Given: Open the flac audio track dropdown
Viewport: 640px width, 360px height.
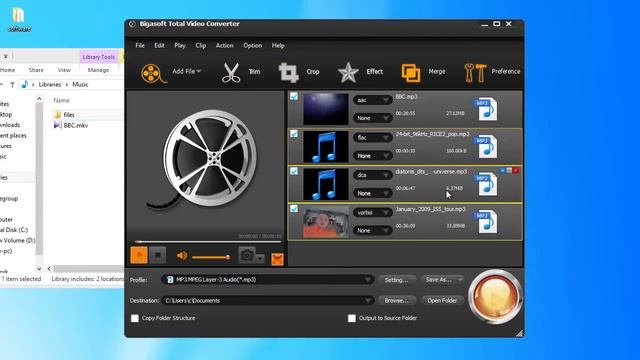Looking at the screenshot, I should click(372, 138).
